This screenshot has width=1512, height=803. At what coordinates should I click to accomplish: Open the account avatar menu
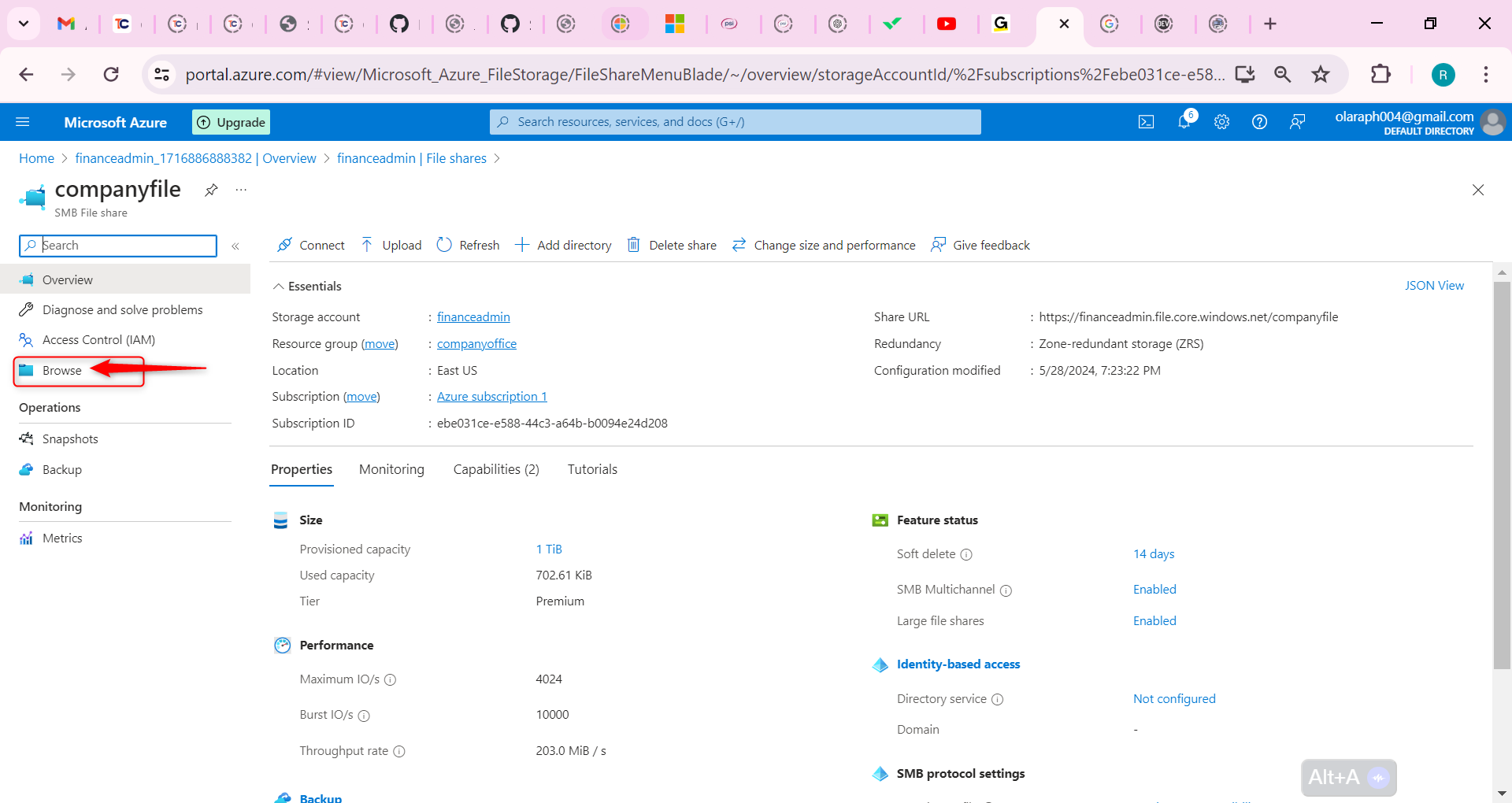coord(1494,122)
